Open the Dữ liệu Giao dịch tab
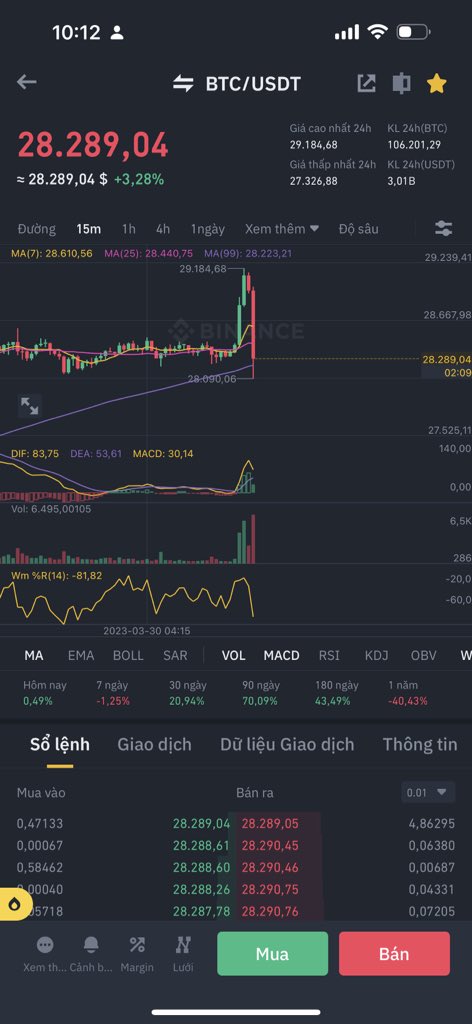The image size is (472, 1024). point(287,744)
